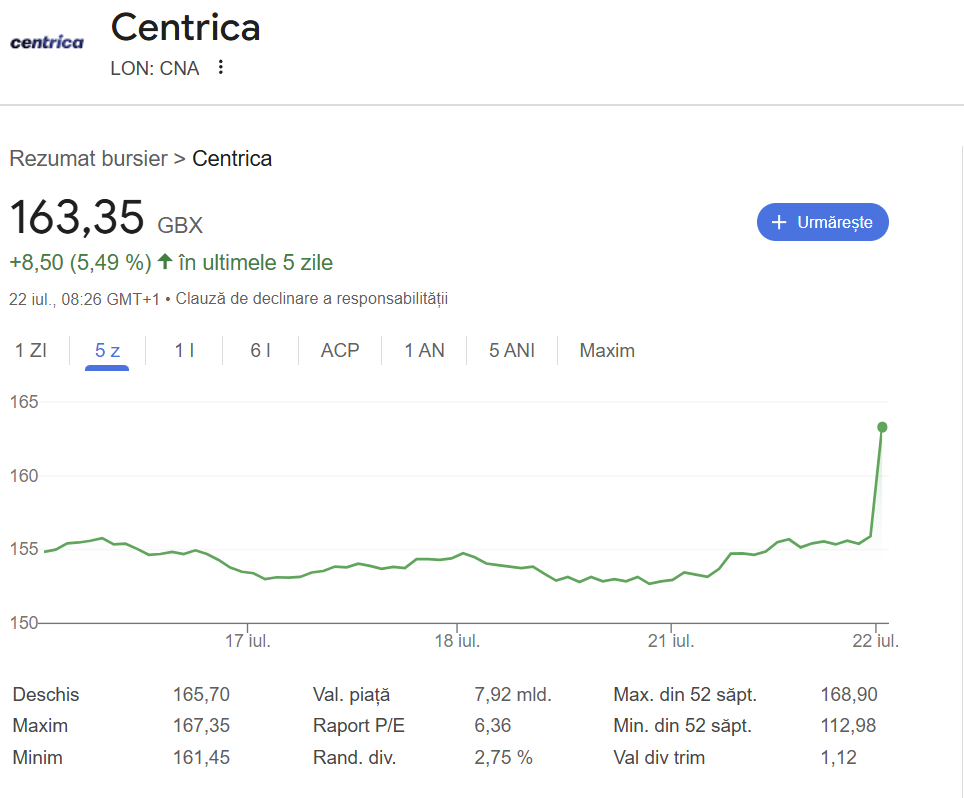This screenshot has width=964, height=798.
Task: Open Clauză de declinare a responsabilității link
Action: click(312, 299)
